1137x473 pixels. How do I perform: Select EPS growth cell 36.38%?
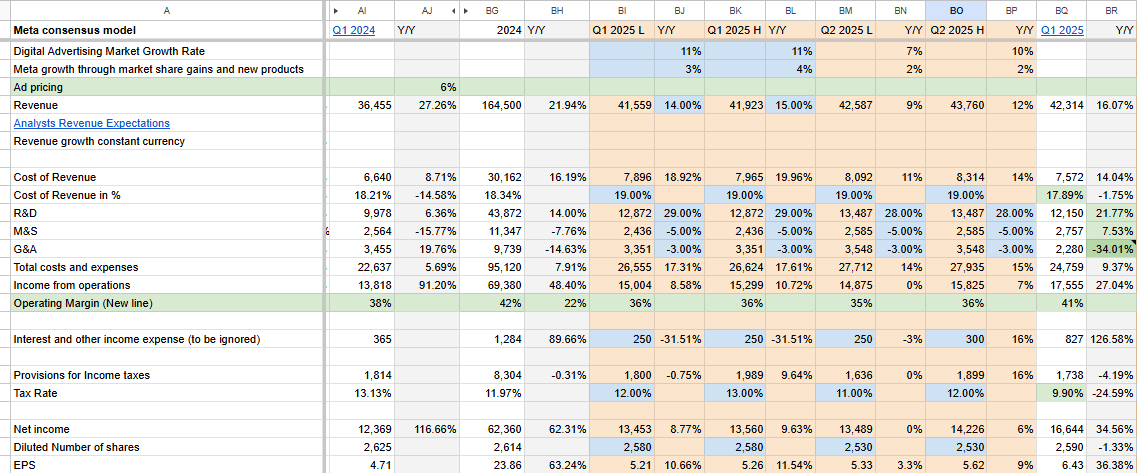1112,464
